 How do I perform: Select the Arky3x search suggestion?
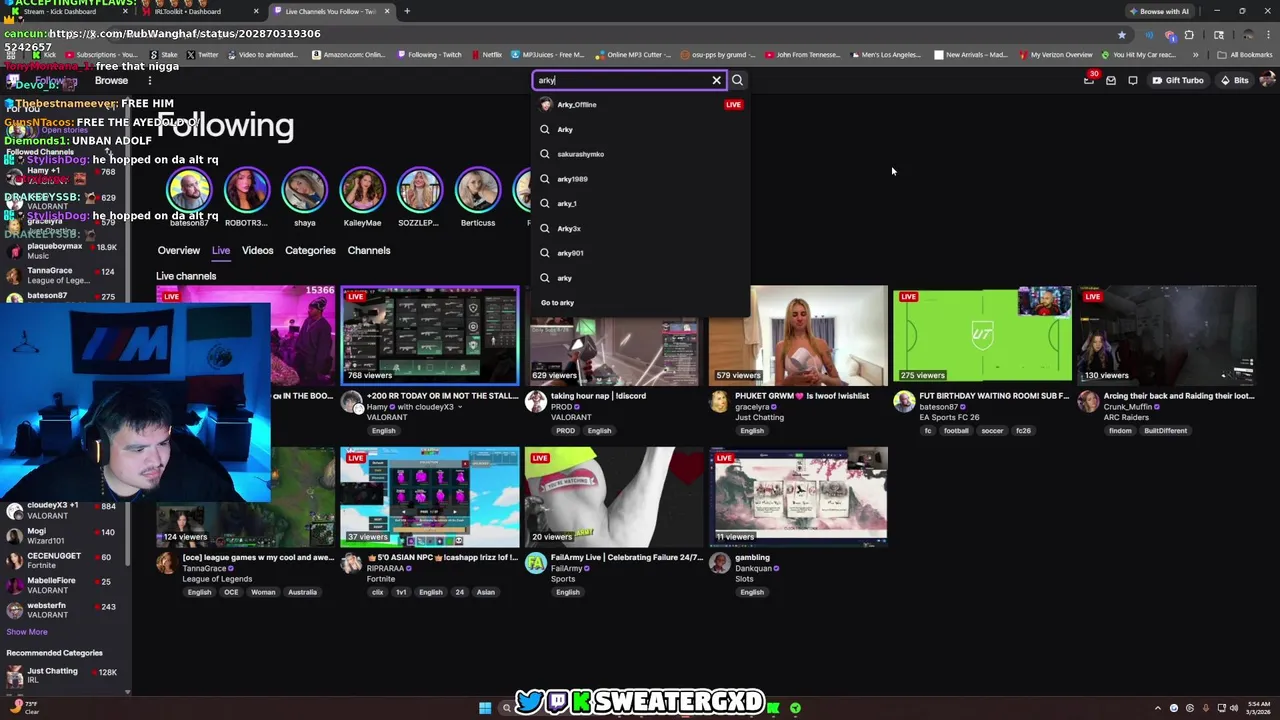tap(641, 228)
